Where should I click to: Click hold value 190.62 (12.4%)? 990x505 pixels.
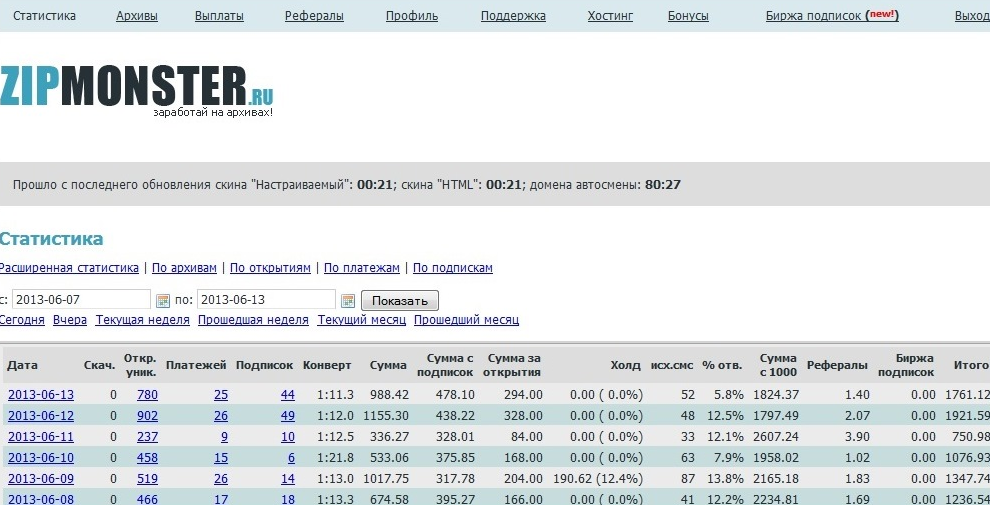598,478
